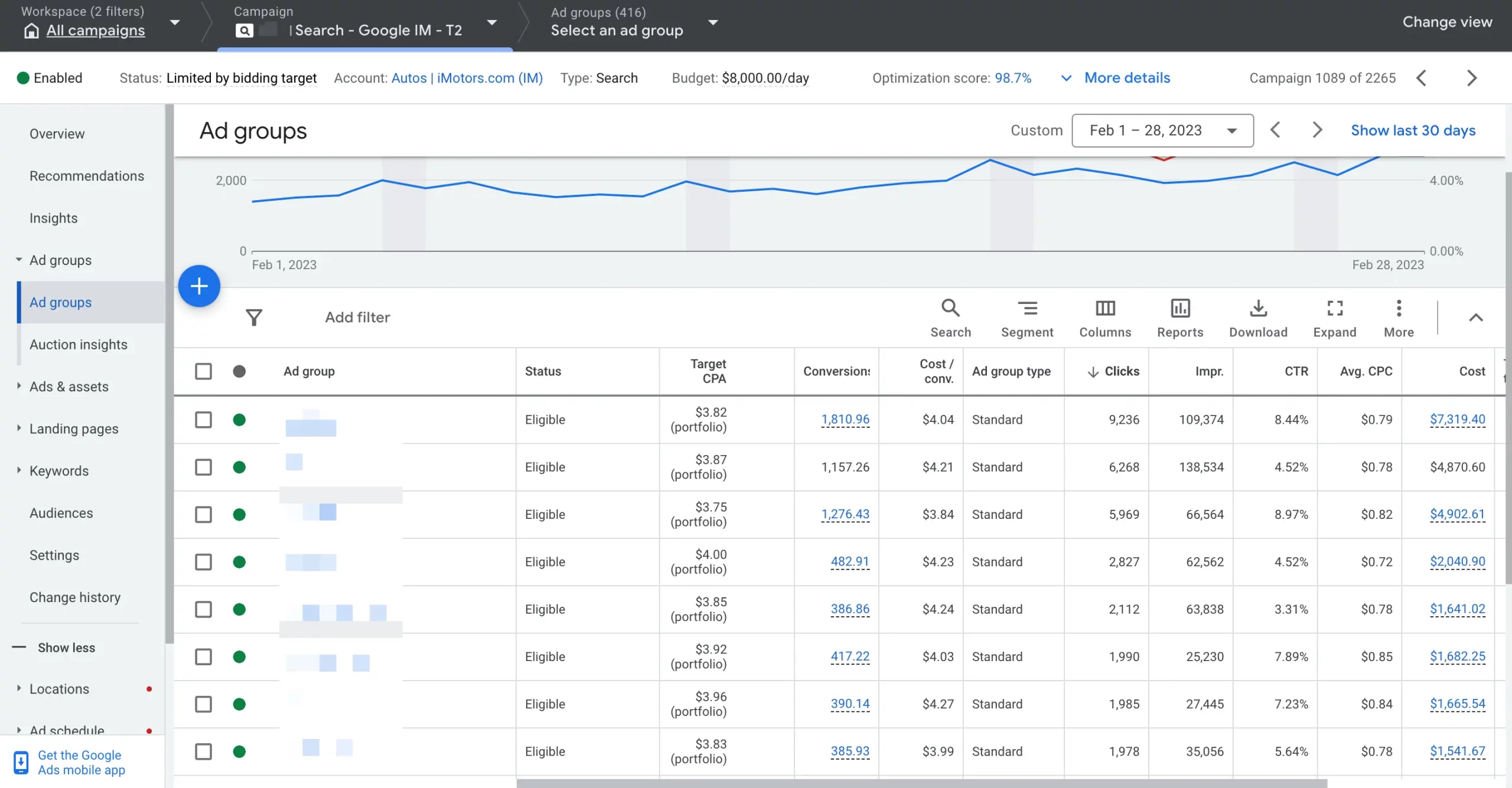Click the Search icon in toolbar
Image resolution: width=1512 pixels, height=788 pixels.
pos(950,308)
